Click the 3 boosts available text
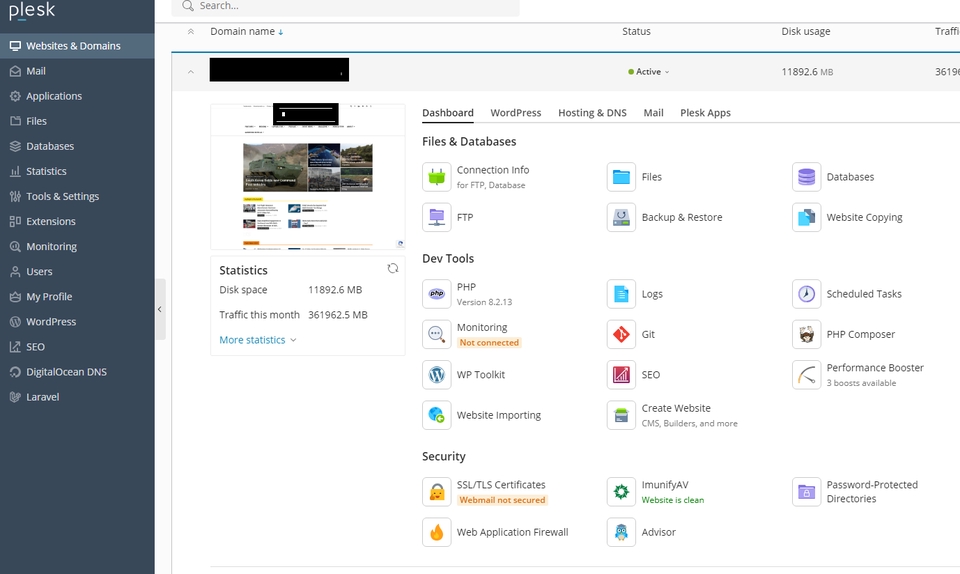Screen dimensions: 960x574 pos(861,383)
